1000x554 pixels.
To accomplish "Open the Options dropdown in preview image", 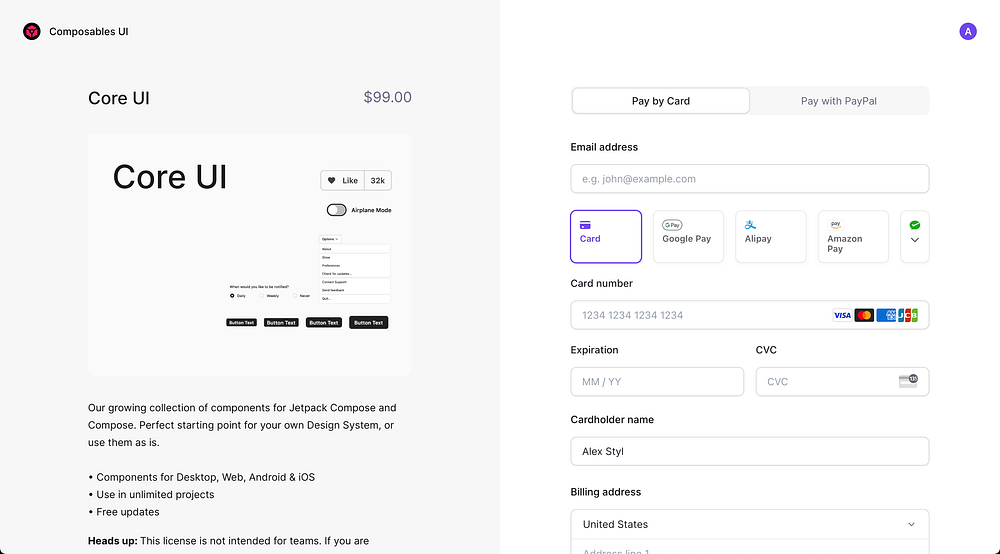I will click(330, 239).
